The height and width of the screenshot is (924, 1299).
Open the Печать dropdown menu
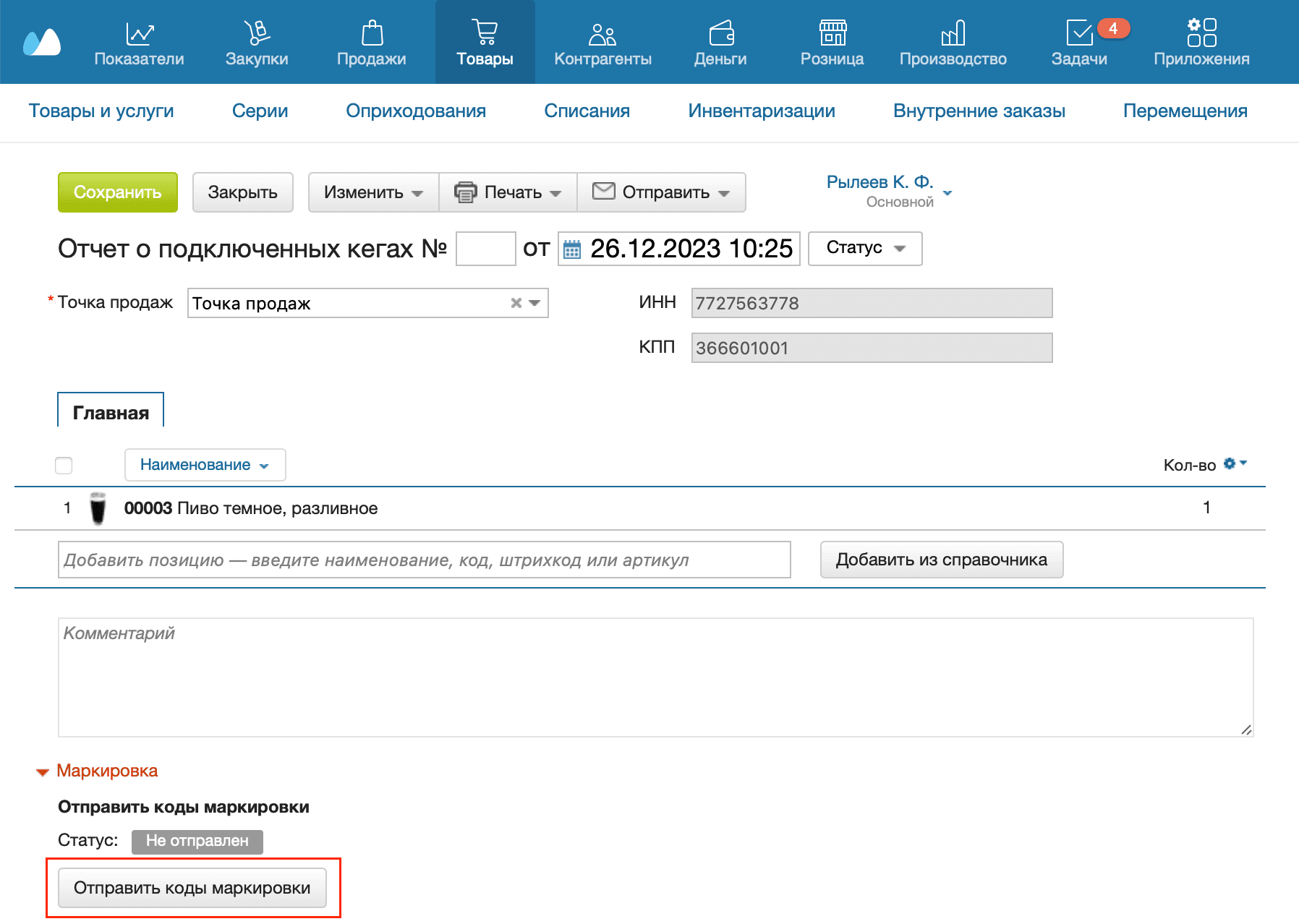pyautogui.click(x=508, y=192)
